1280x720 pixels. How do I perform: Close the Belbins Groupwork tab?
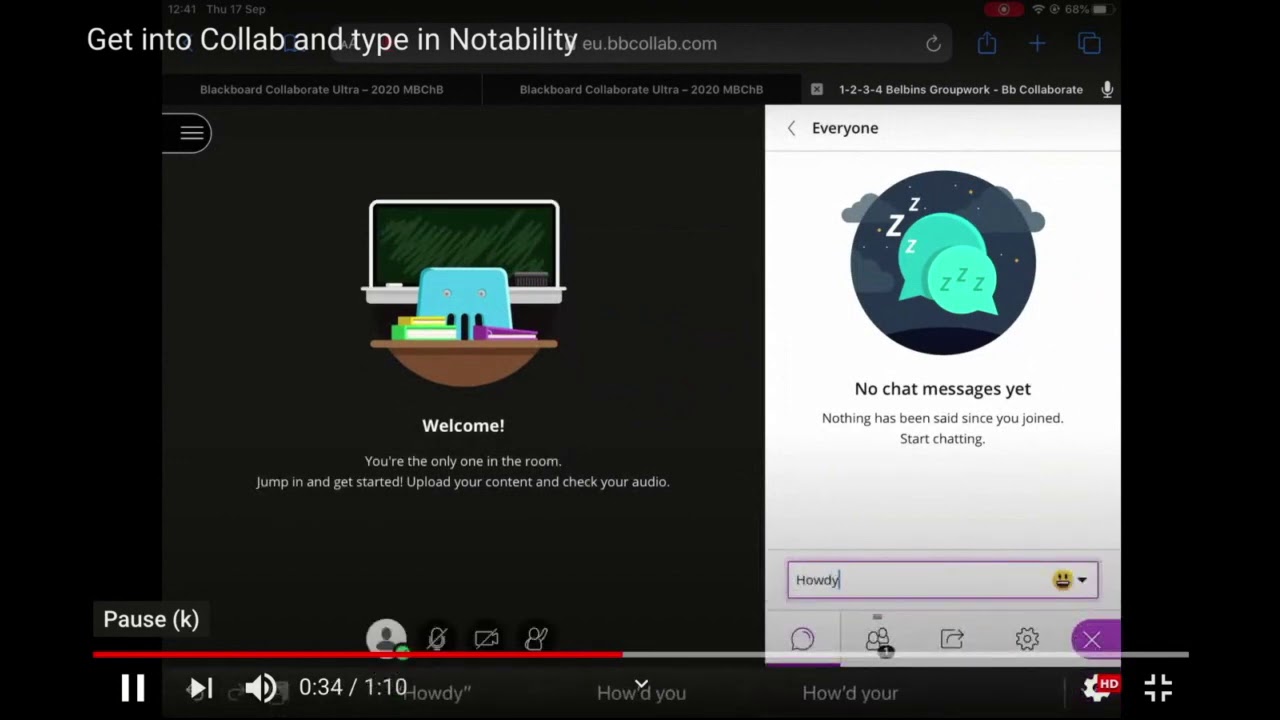click(x=816, y=89)
